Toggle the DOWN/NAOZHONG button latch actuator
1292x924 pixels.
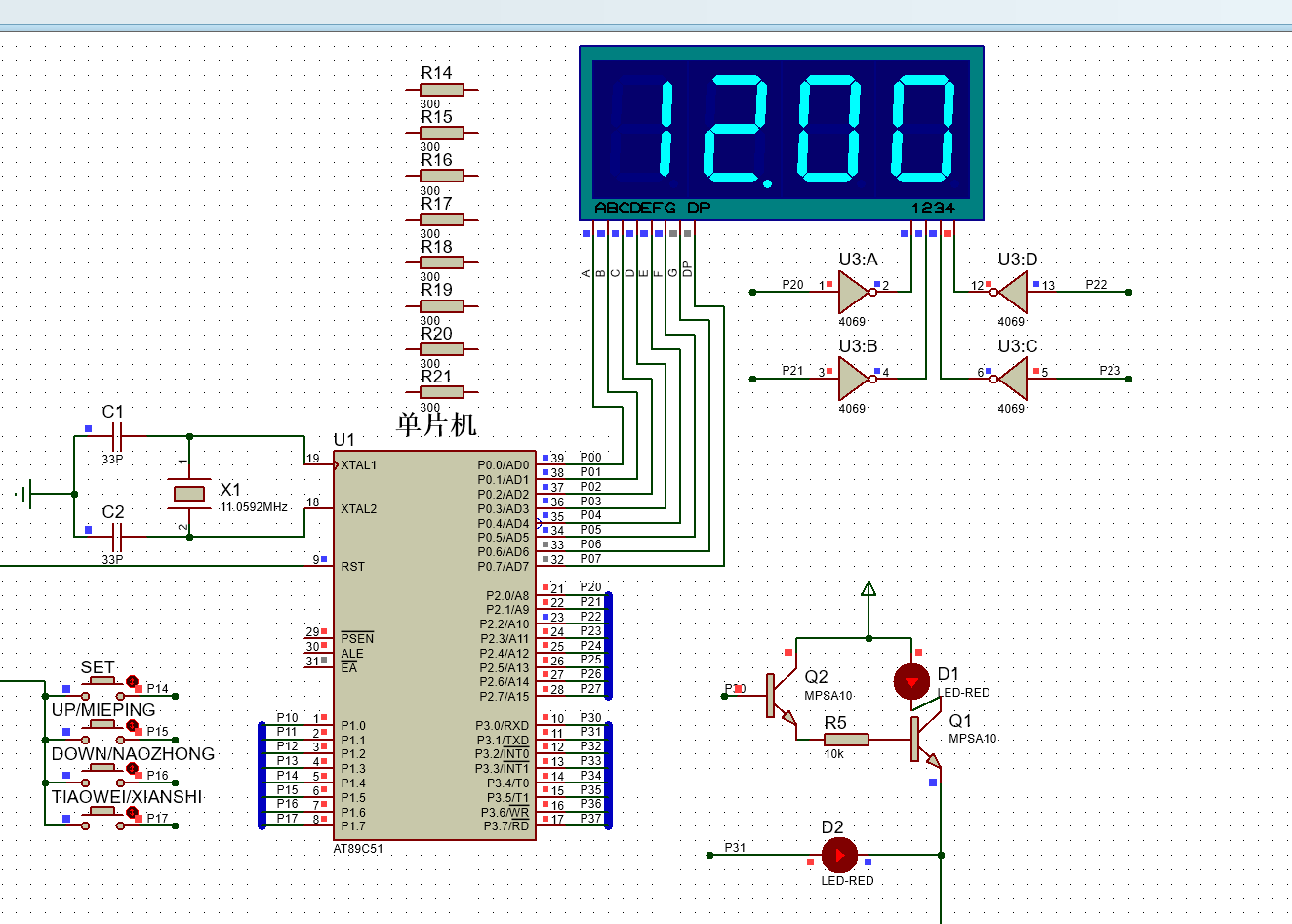tap(132, 768)
